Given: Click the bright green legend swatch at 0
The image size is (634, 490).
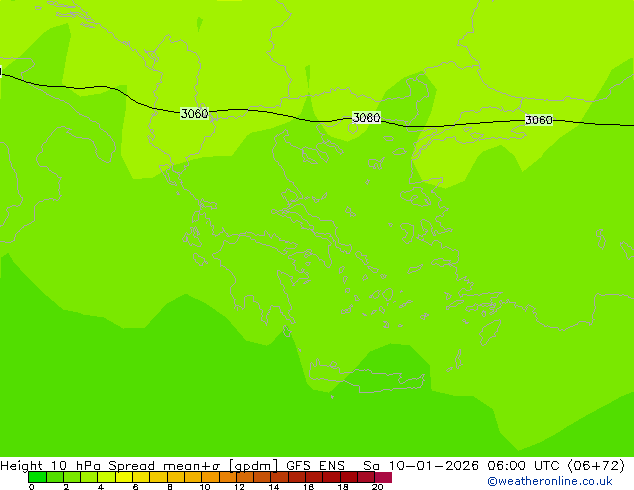Looking at the screenshot, I should point(37,477).
